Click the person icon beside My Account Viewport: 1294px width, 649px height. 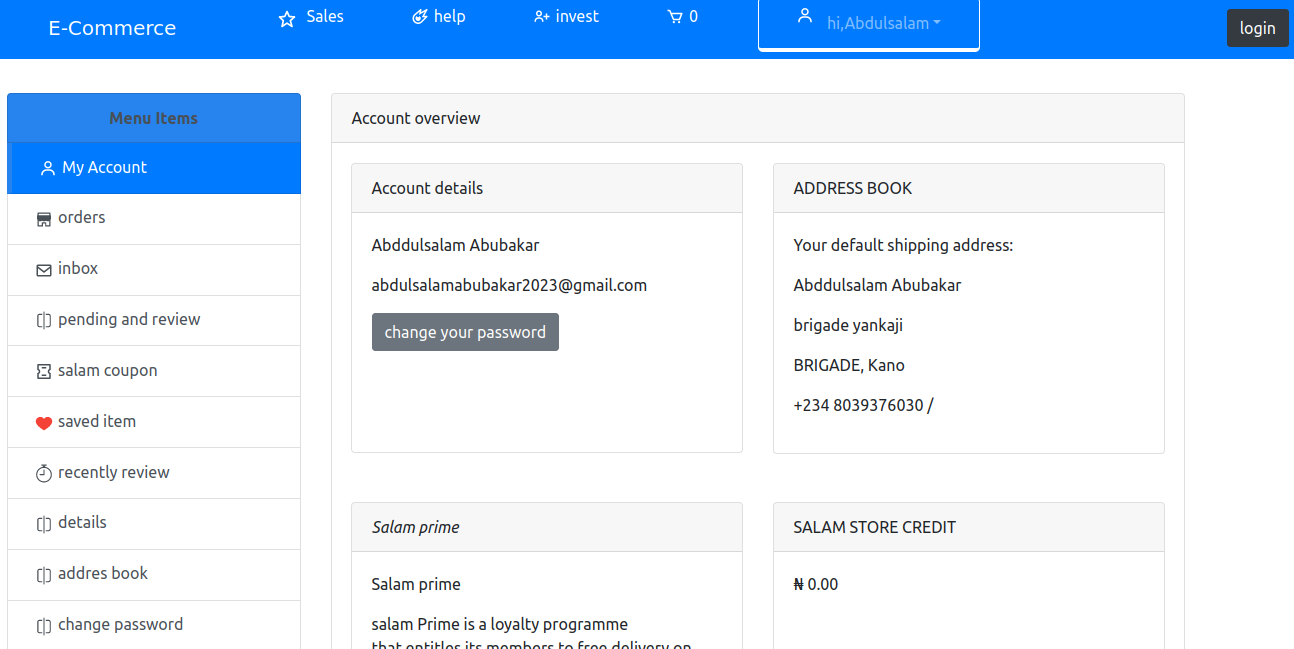pyautogui.click(x=47, y=168)
